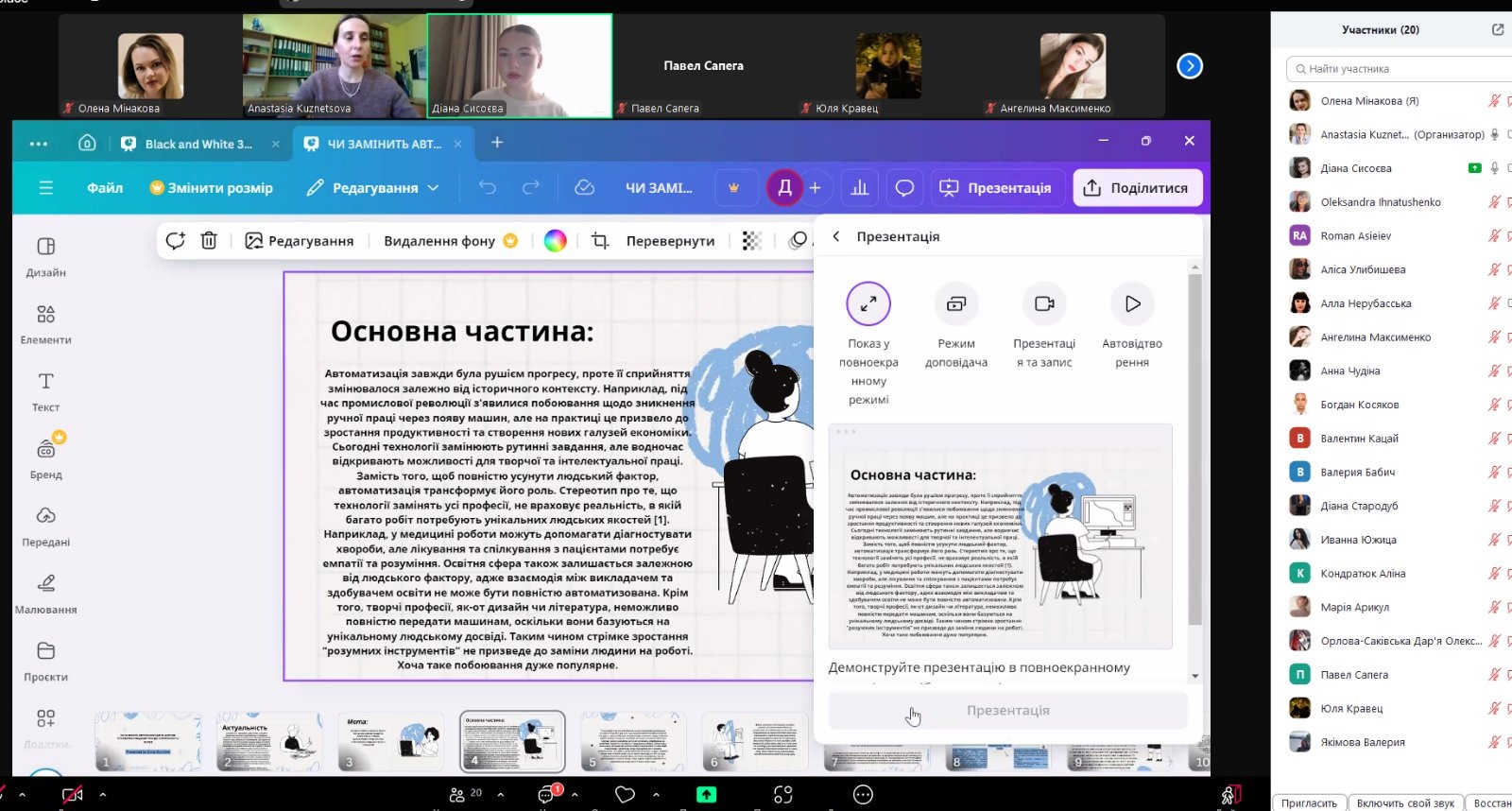Open the comments speech bubble icon
Screen dimensions: 1512x811
(x=904, y=188)
